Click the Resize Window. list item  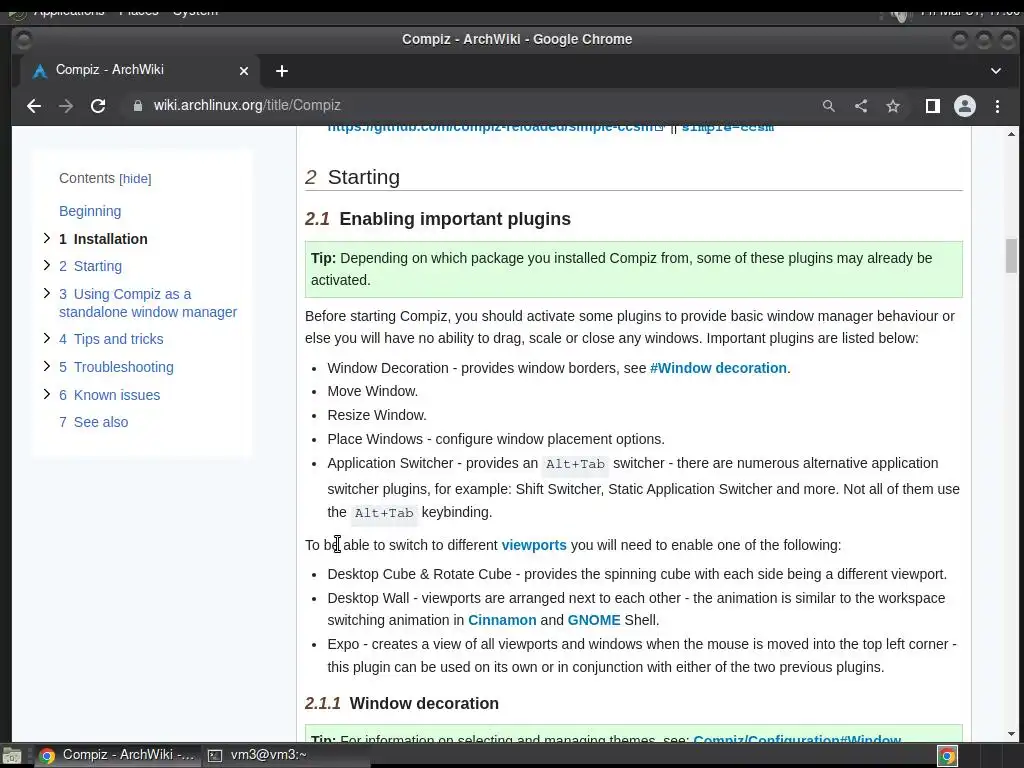377,415
